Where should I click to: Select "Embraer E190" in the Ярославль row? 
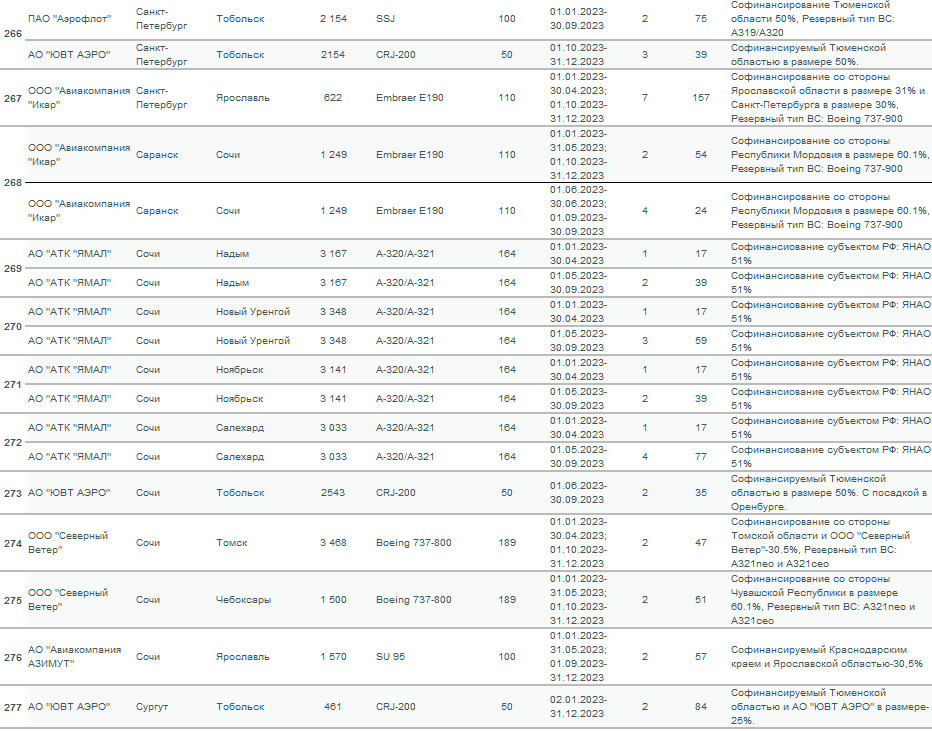click(x=410, y=97)
